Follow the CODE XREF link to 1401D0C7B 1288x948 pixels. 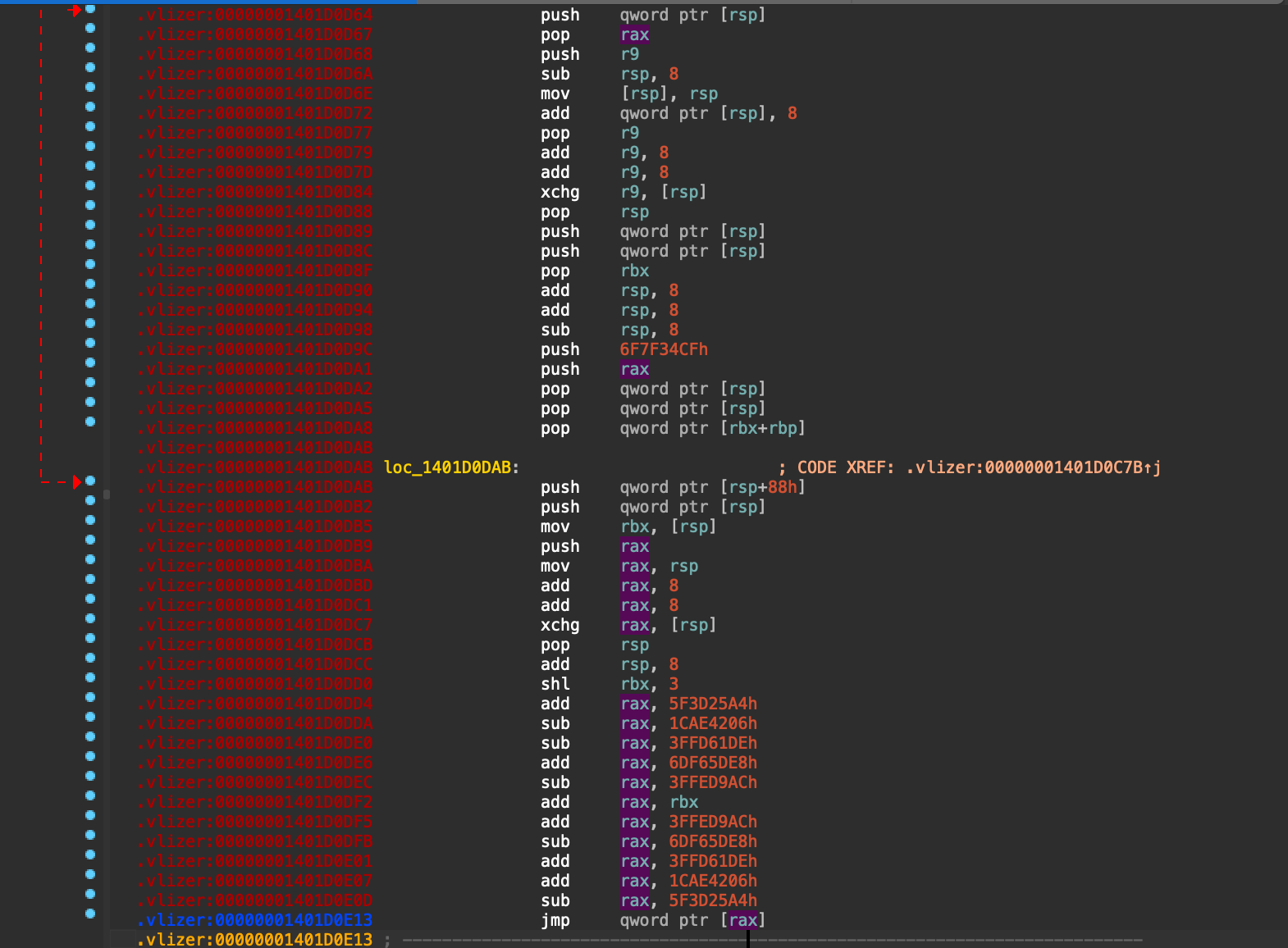pyautogui.click(x=1033, y=467)
